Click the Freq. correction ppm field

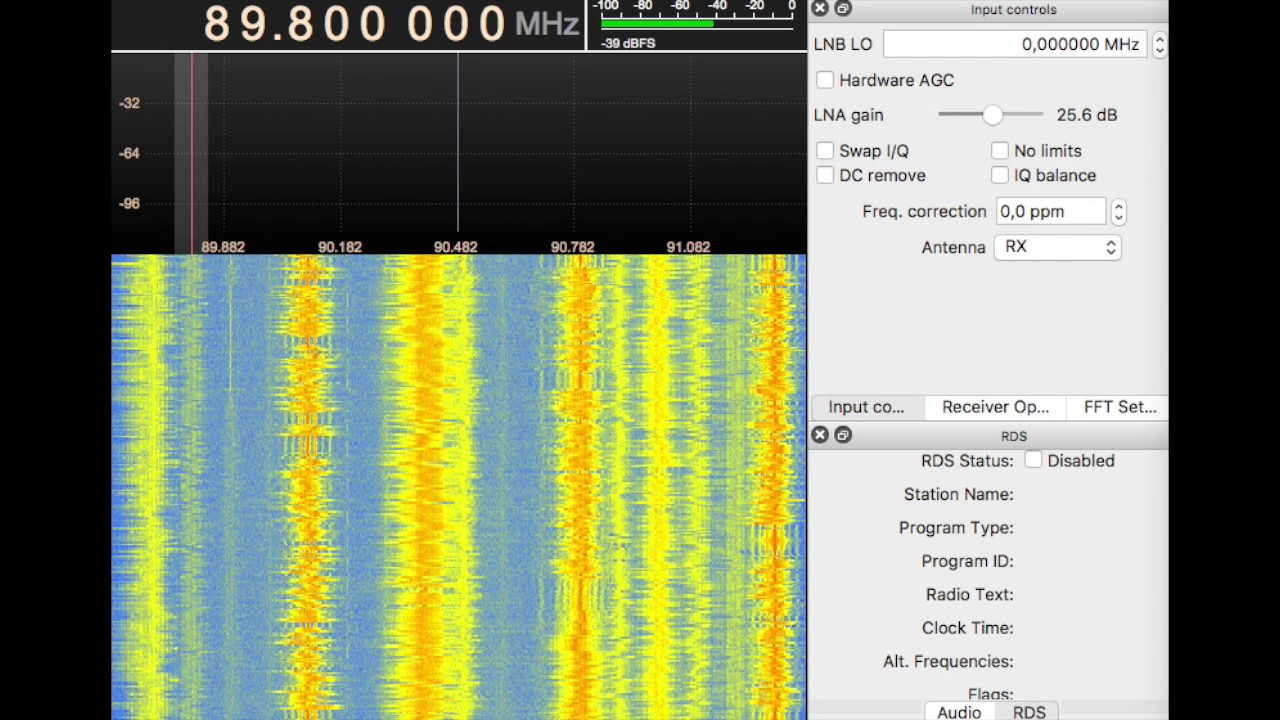[x=1052, y=212]
